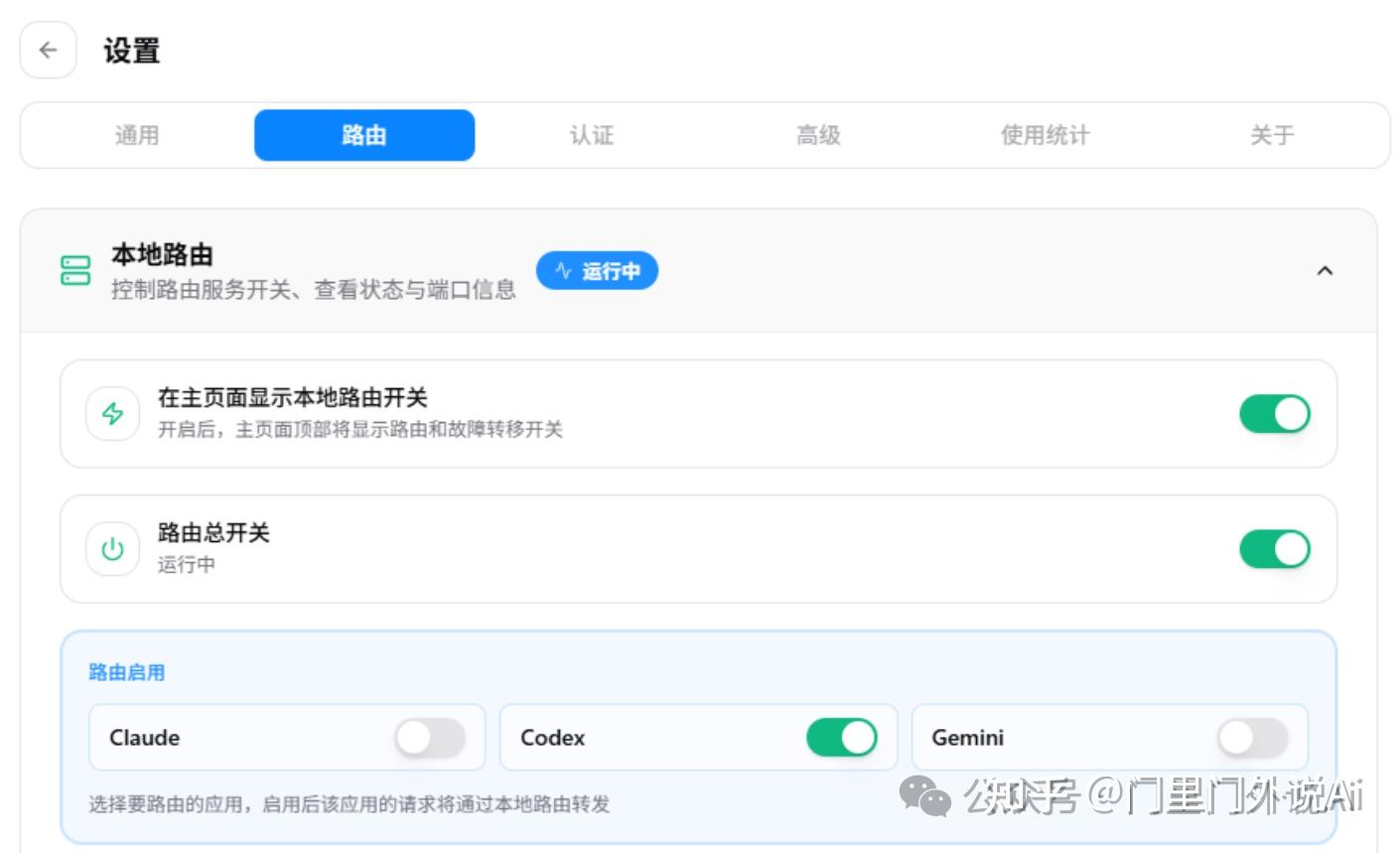
Task: Disable routing for Codex
Action: 842,738
